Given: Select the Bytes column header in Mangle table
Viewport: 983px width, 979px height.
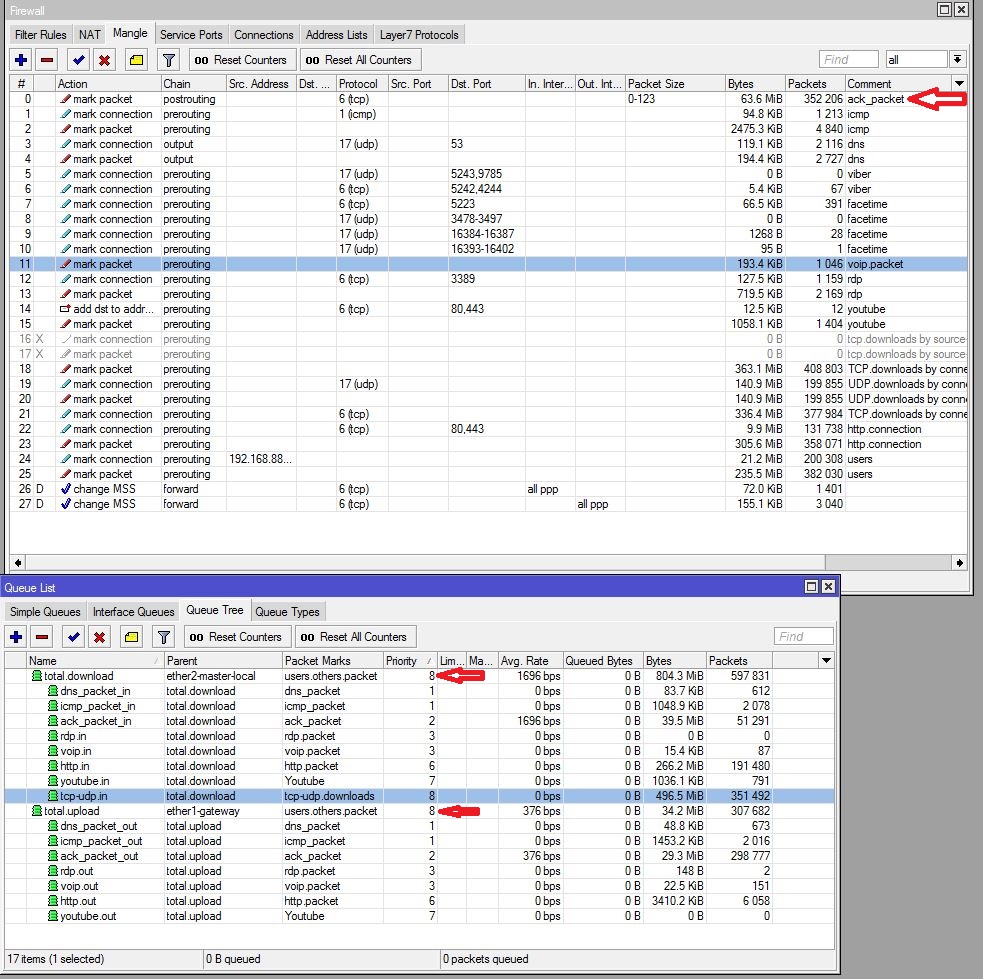Looking at the screenshot, I should point(755,83).
